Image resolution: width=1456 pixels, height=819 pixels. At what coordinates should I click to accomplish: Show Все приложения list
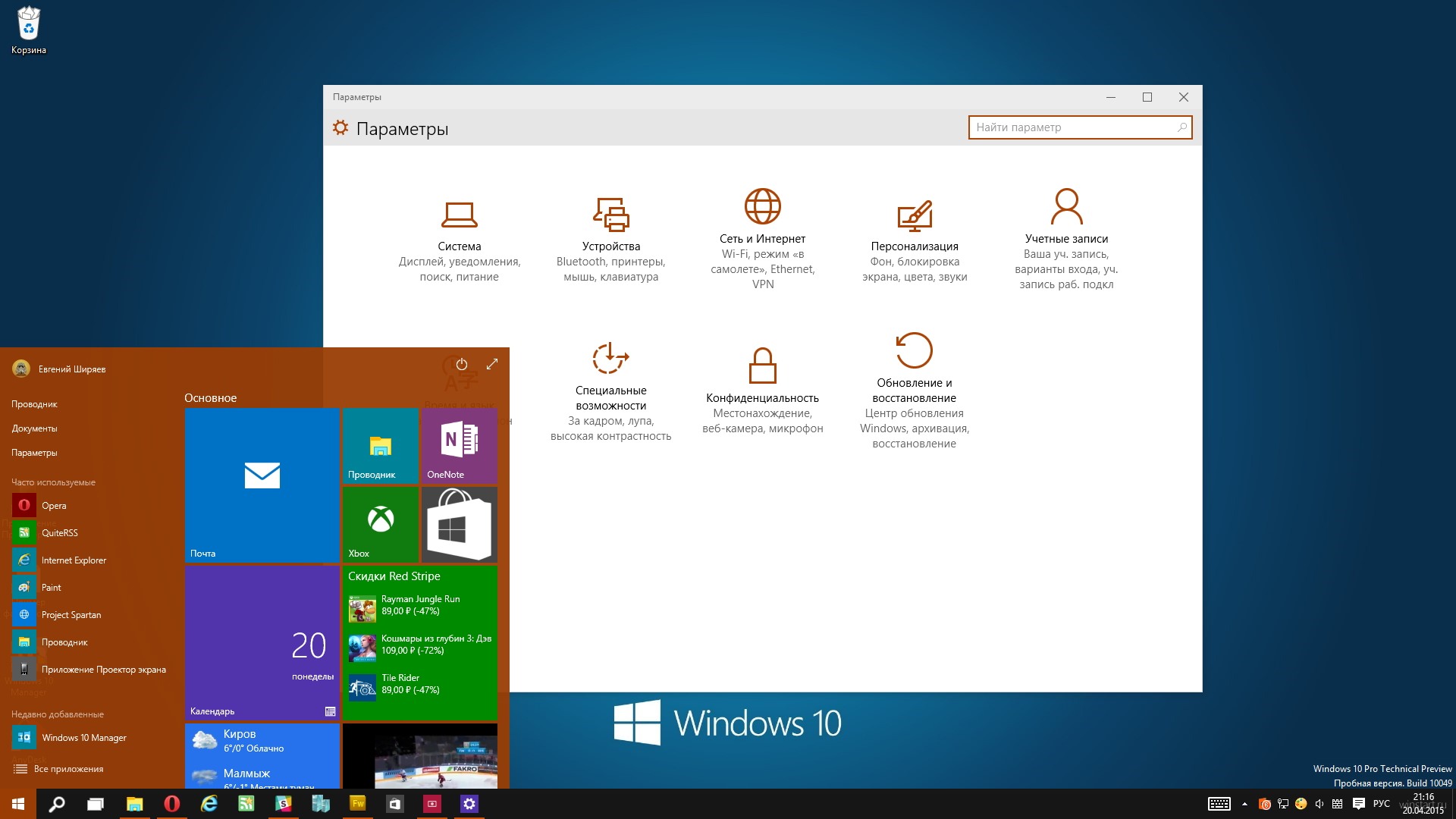[59, 769]
